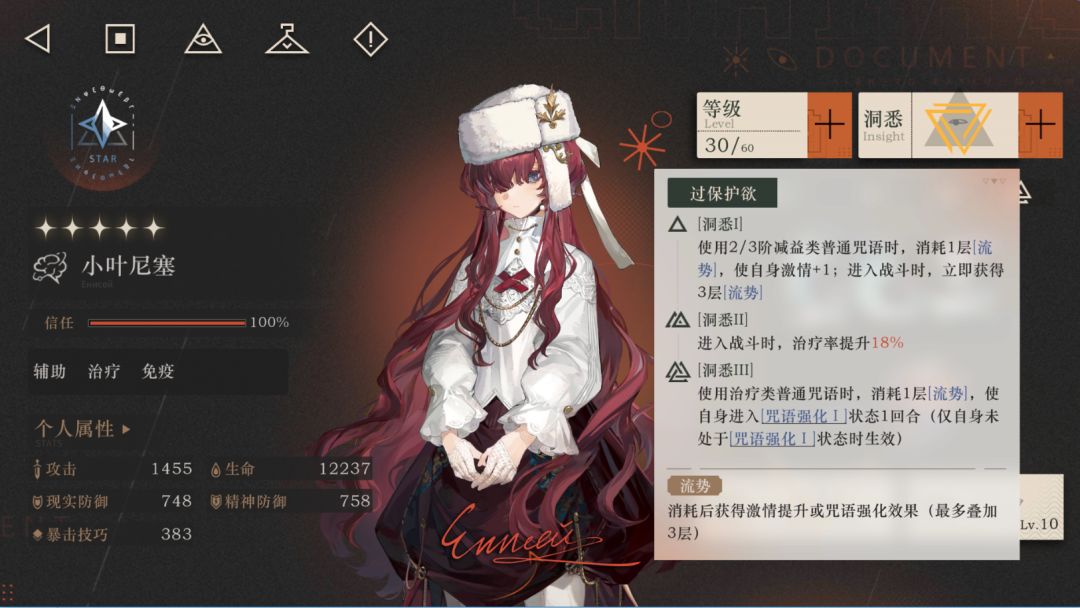Tap the Star afflatus emblem
This screenshot has width=1080, height=608.
103,129
